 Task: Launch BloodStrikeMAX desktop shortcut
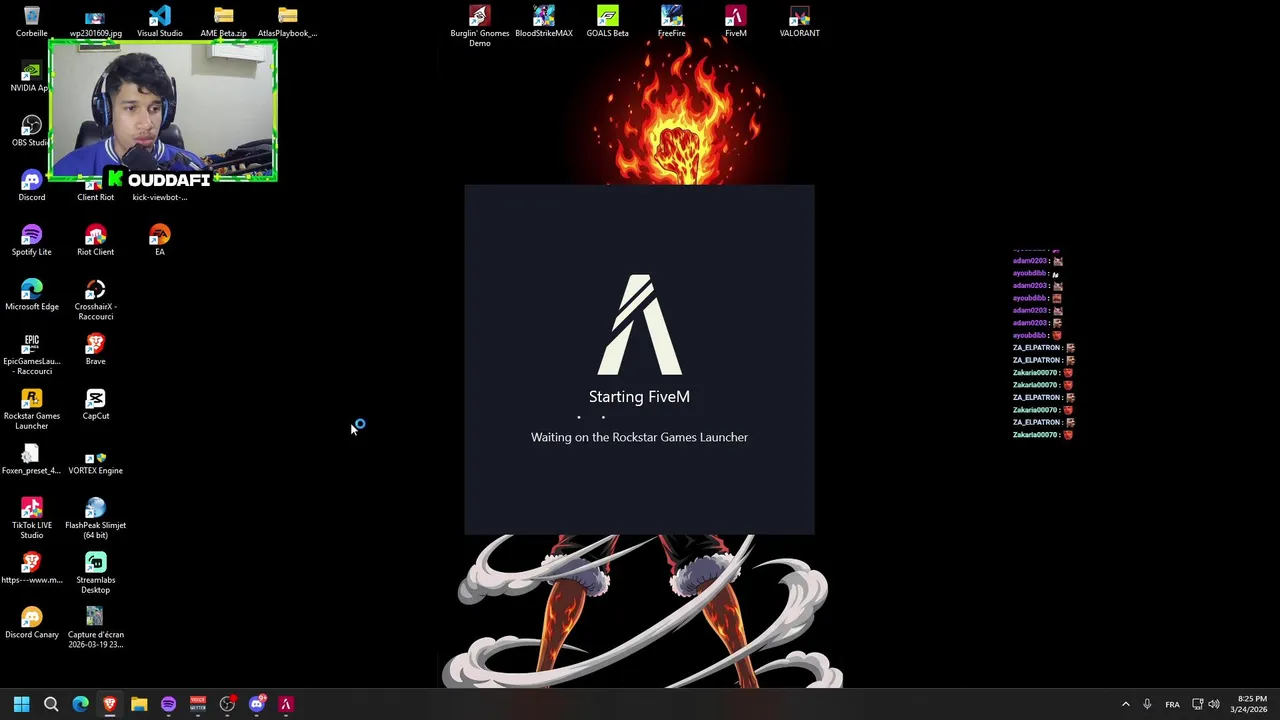543,21
